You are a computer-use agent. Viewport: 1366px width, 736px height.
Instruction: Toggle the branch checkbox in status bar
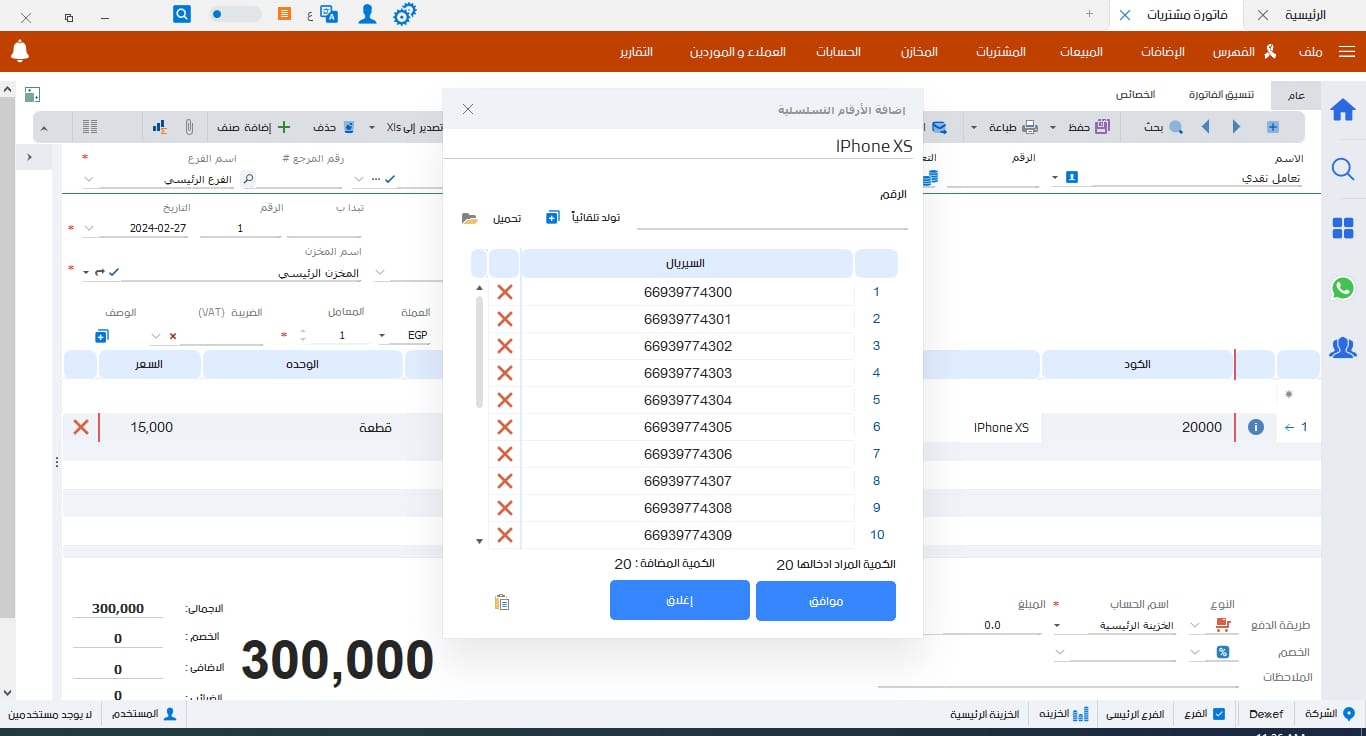[x=1217, y=714]
